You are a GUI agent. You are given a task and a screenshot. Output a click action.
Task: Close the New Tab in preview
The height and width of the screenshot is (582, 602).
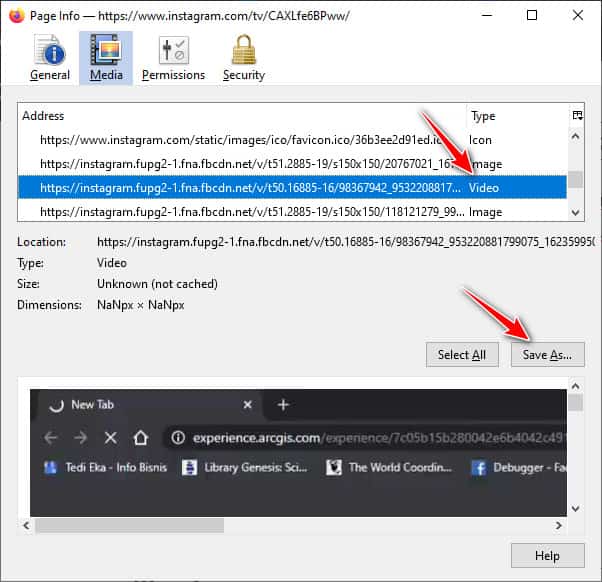248,405
